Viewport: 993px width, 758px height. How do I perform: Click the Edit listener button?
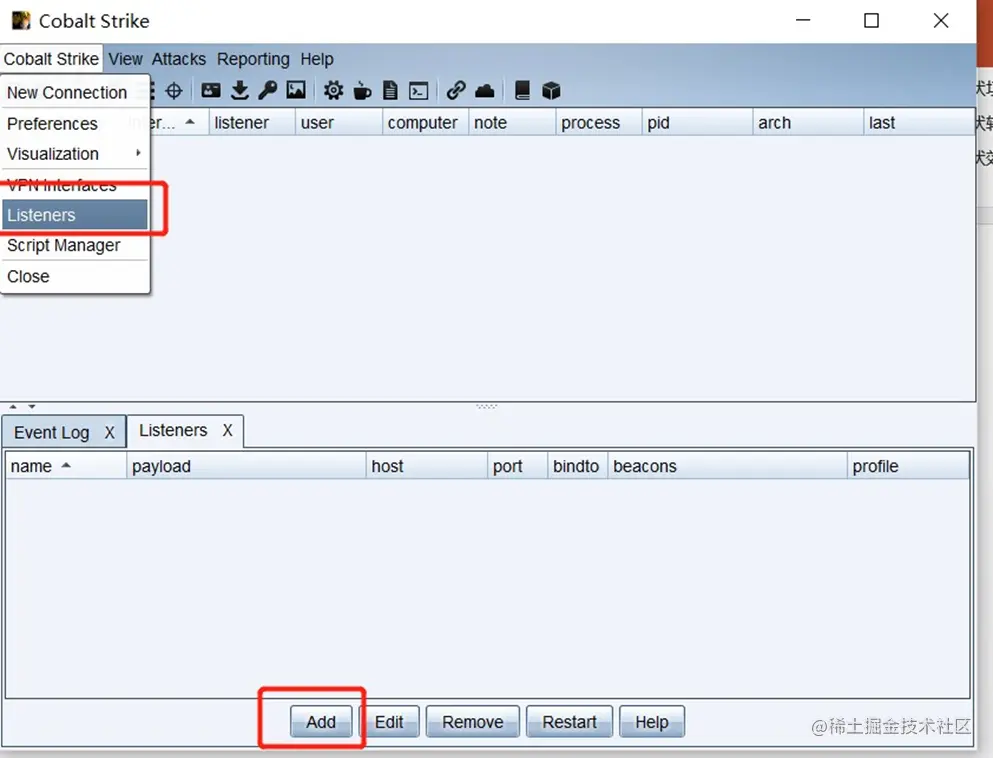pos(389,722)
